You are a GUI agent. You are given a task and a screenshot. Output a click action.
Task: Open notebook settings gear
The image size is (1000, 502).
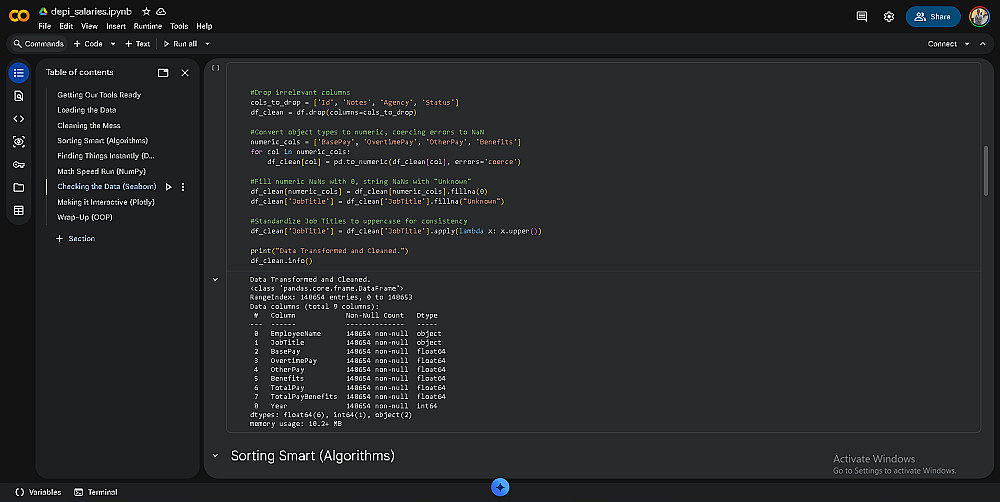pos(888,17)
